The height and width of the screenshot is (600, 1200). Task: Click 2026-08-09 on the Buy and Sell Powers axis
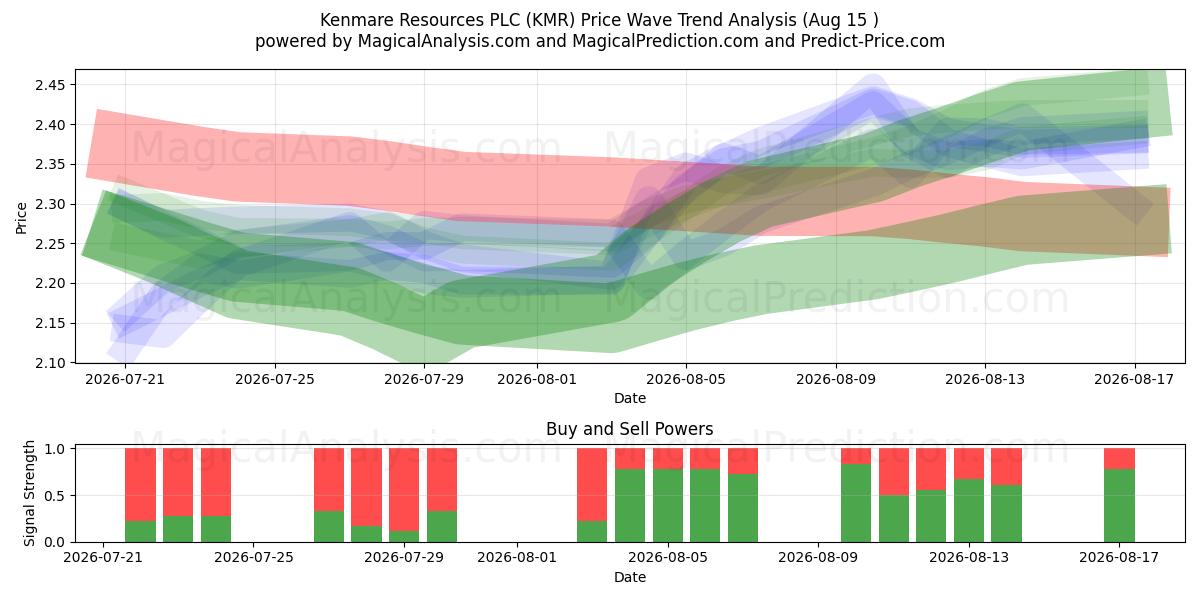[x=819, y=558]
